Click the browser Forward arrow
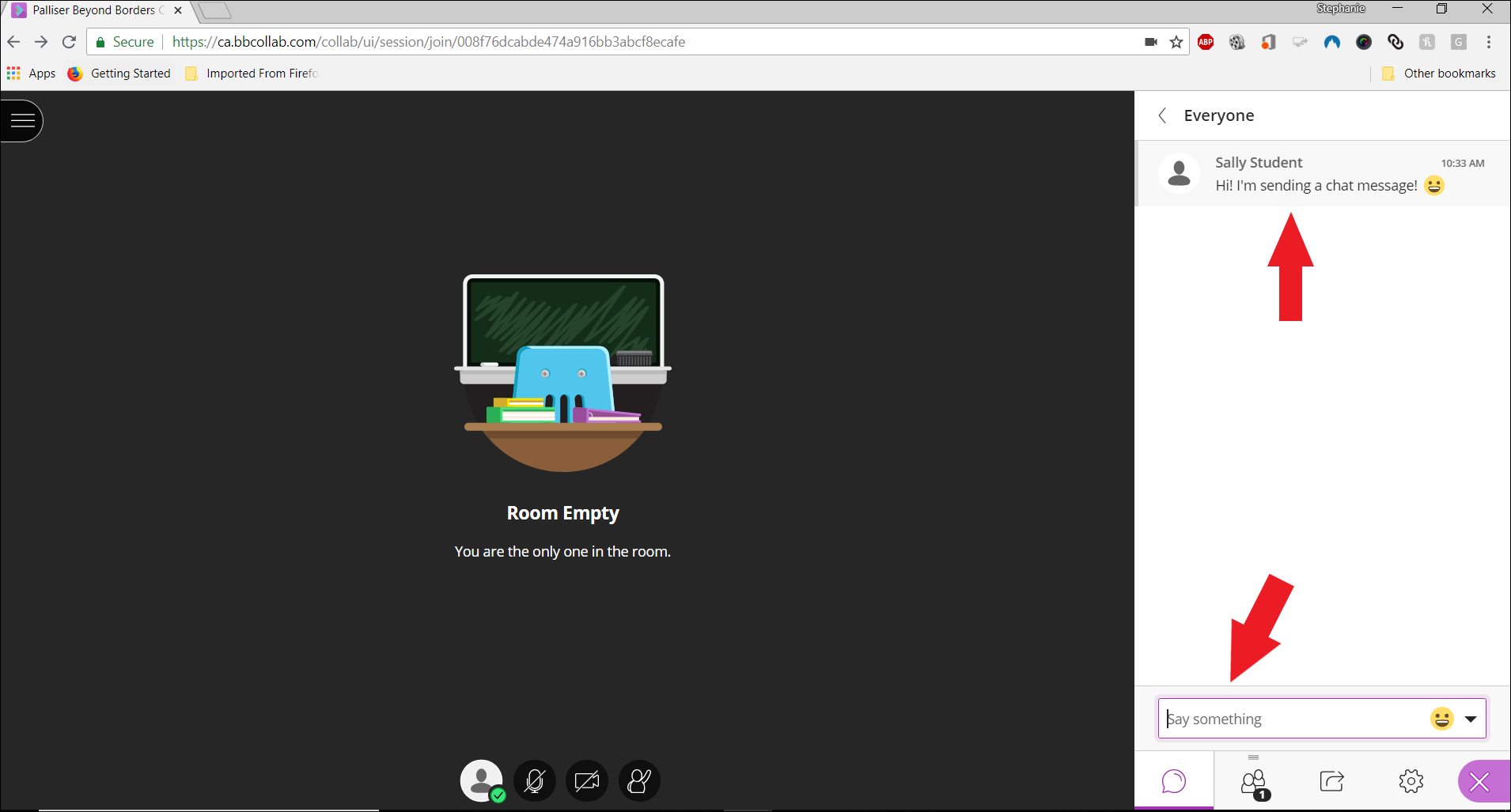Viewport: 1511px width, 812px height. tap(41, 42)
